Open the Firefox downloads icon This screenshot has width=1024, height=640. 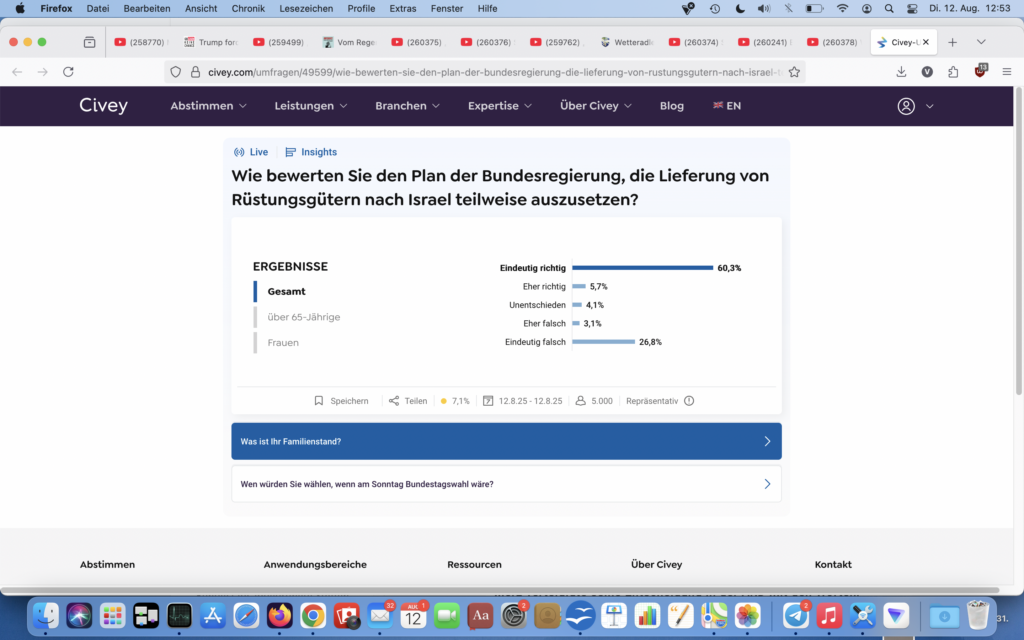pyautogui.click(x=901, y=72)
